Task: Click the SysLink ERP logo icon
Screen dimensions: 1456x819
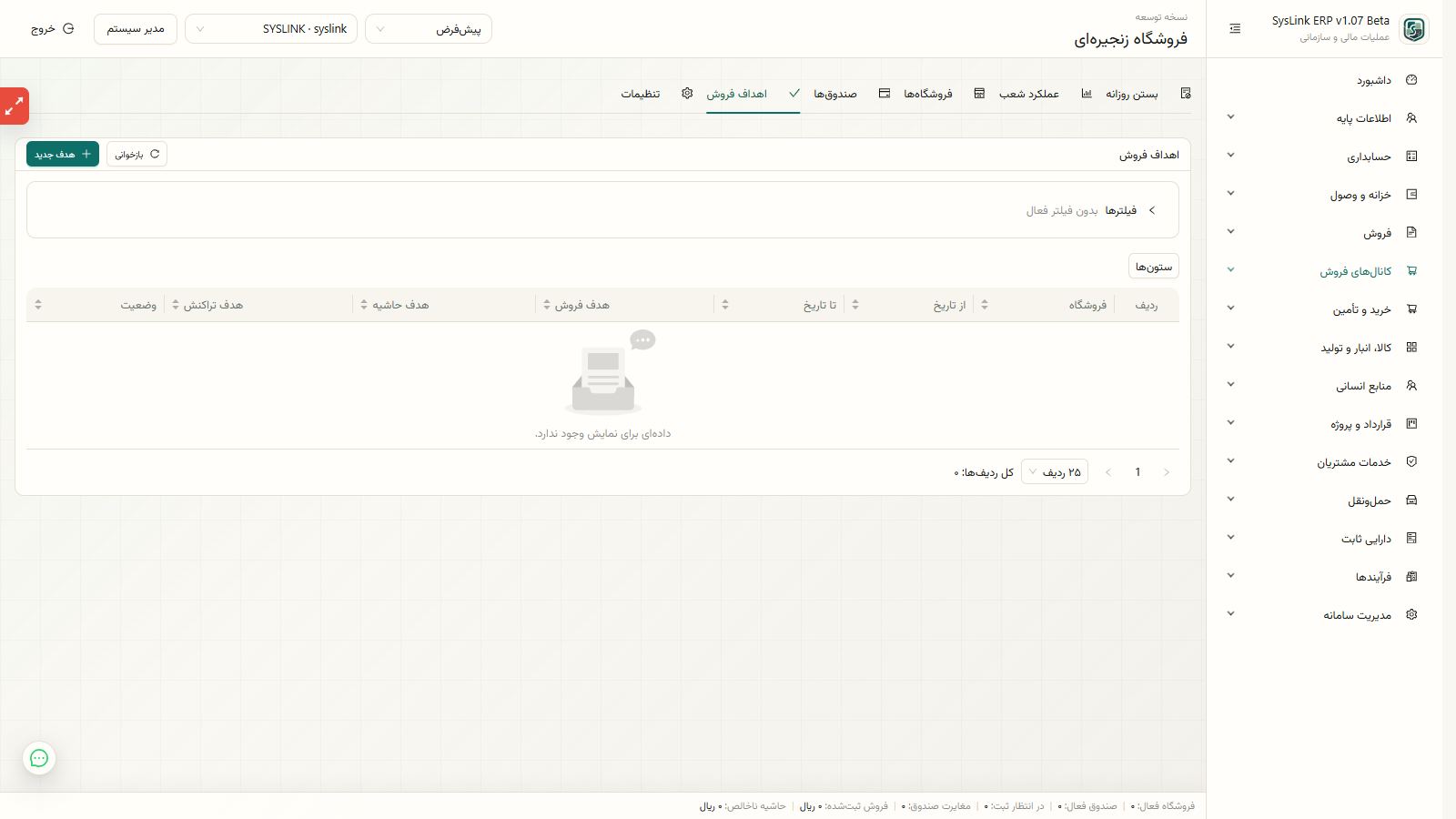Action: [1414, 29]
